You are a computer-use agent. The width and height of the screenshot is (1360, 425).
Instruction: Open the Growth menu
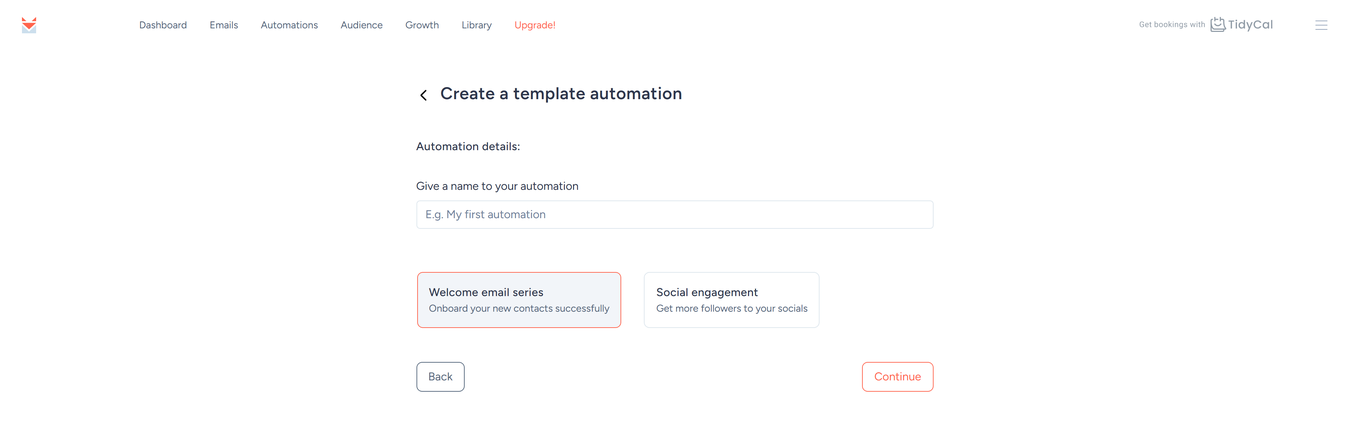click(422, 25)
